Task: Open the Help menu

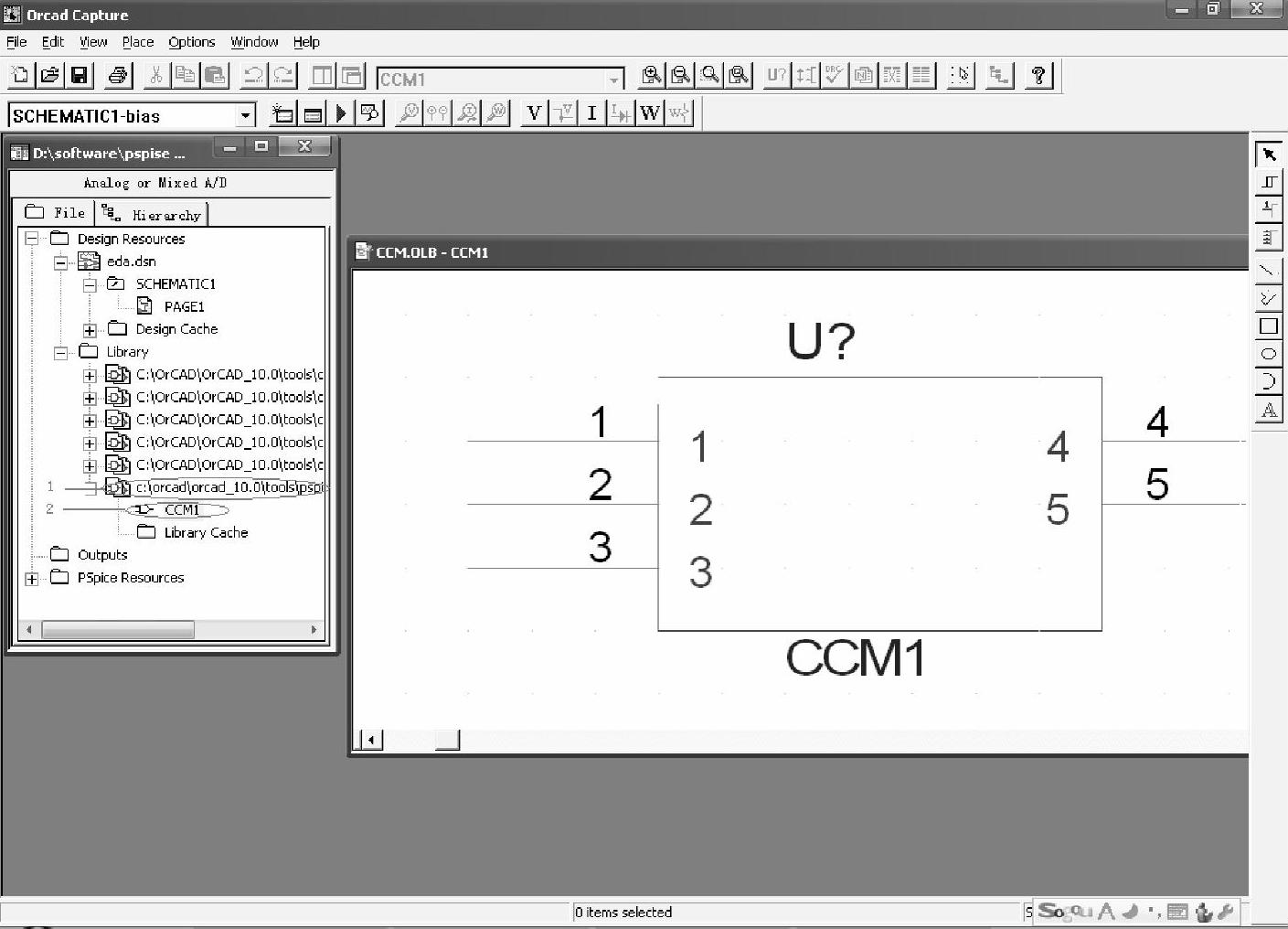Action: click(306, 42)
